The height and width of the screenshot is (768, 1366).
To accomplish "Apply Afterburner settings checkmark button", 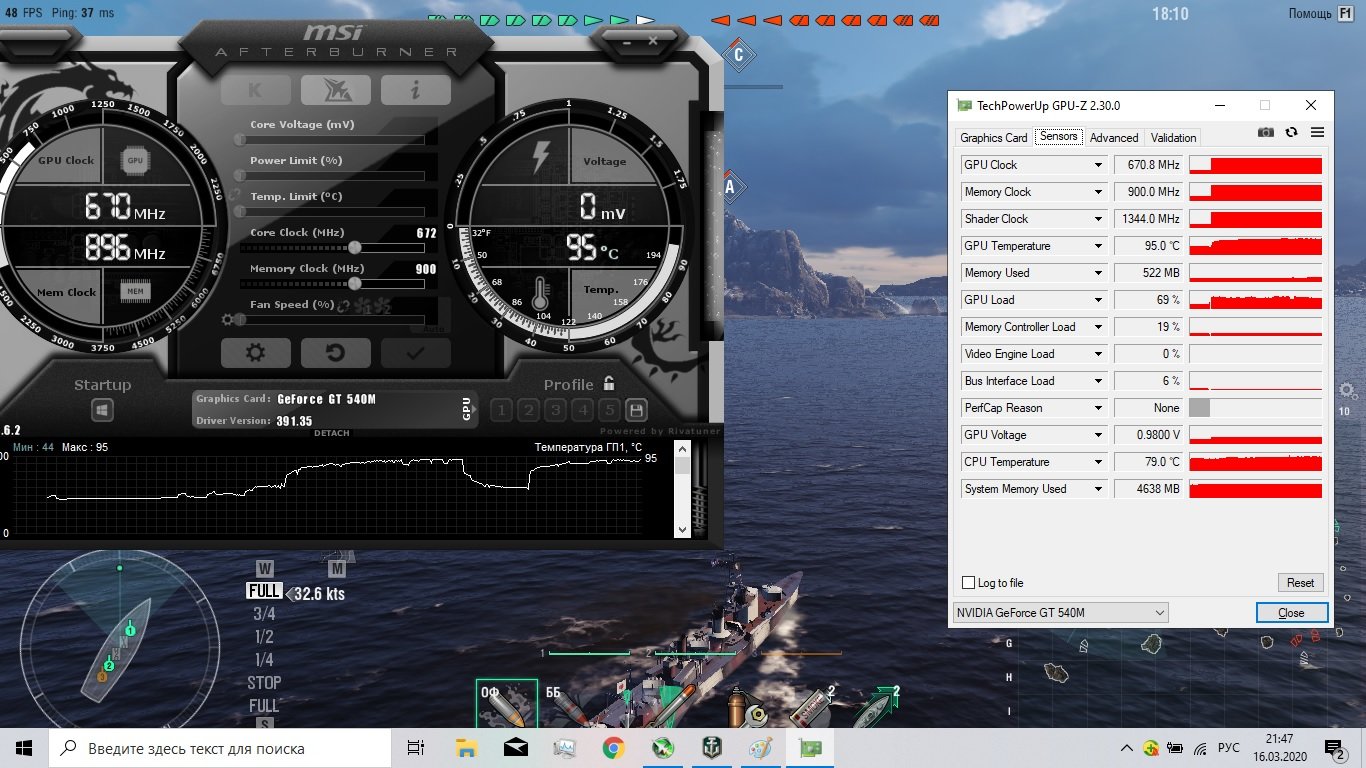I will [416, 352].
